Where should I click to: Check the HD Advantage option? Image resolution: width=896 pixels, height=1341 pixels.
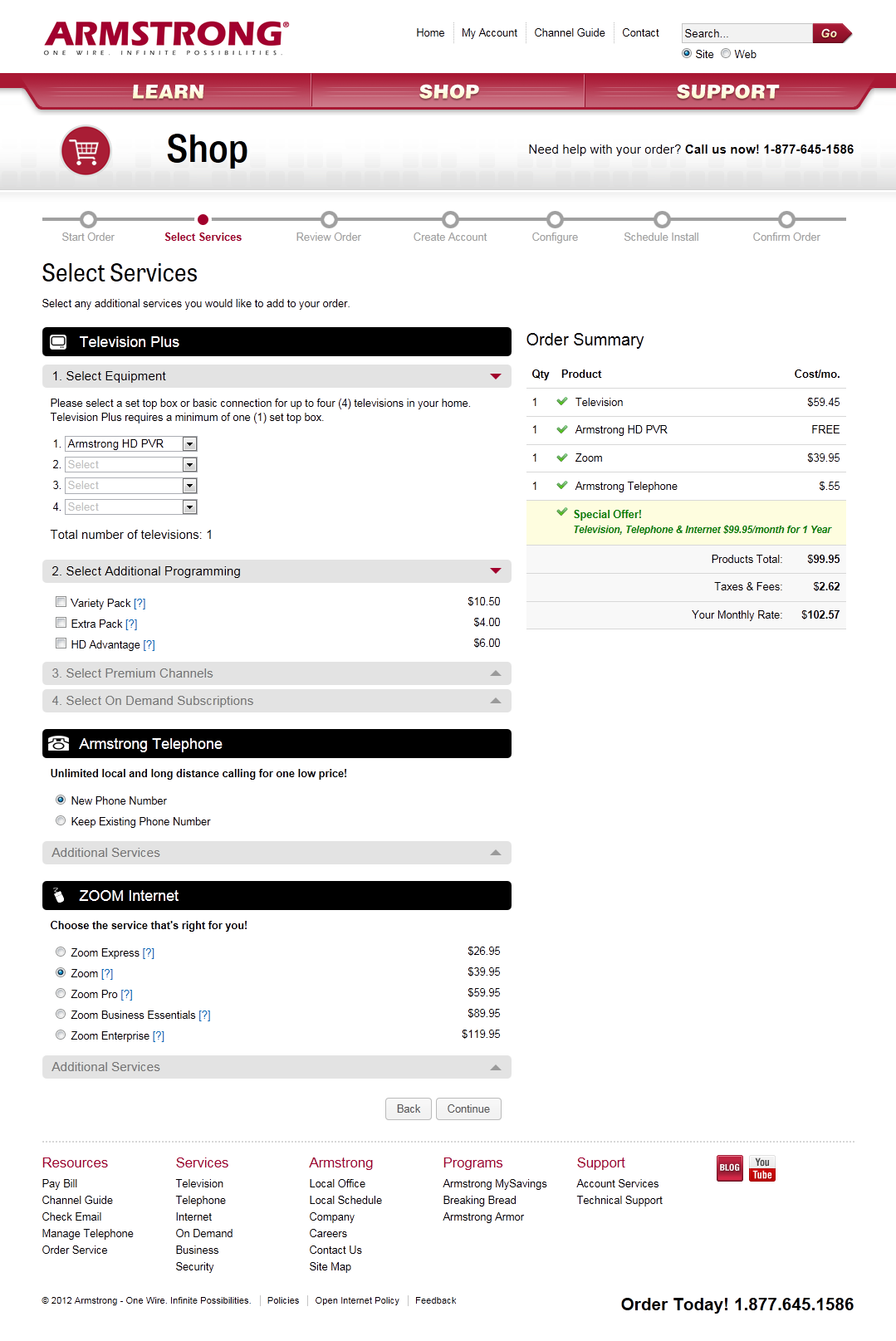[61, 644]
